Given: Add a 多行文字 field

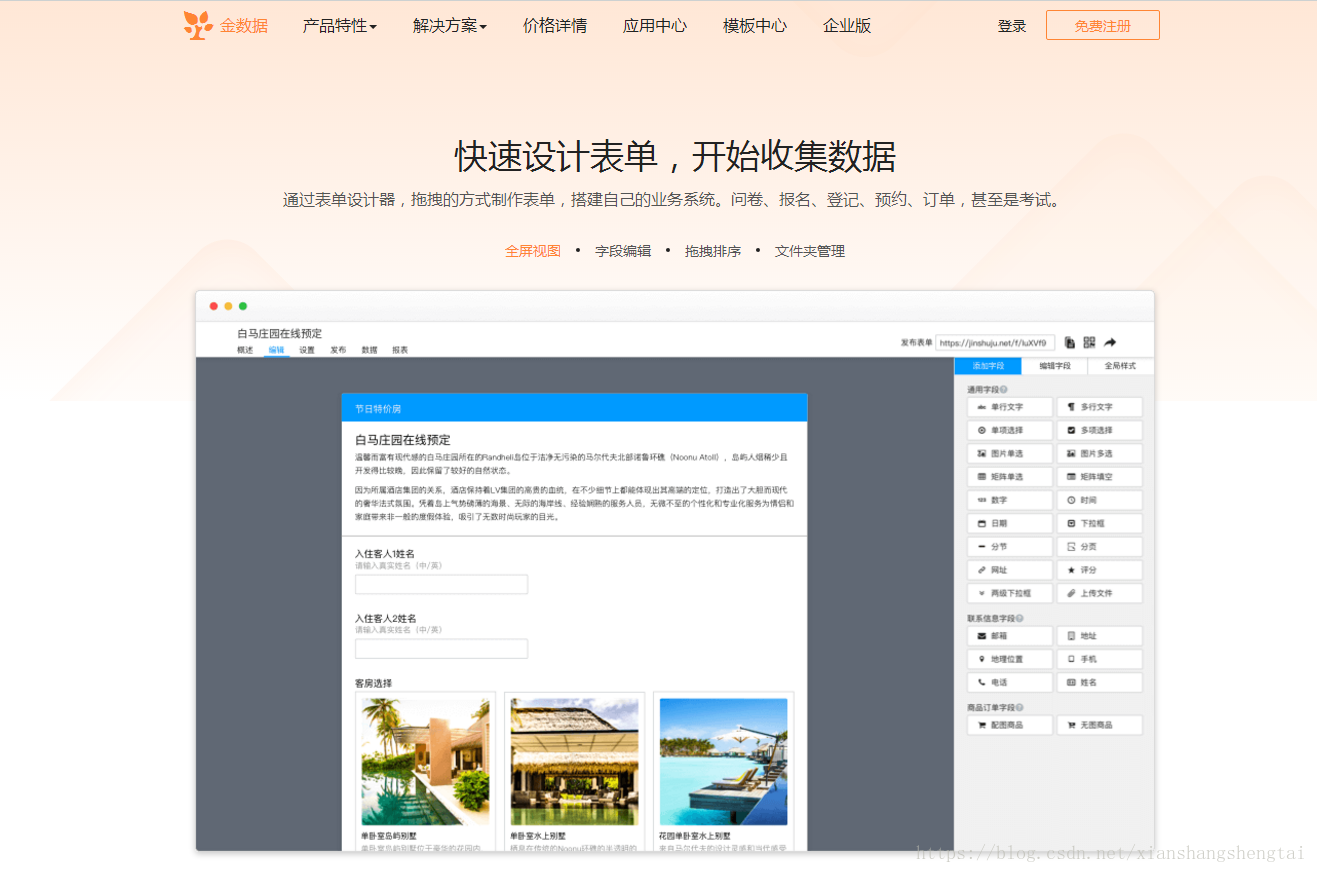Looking at the screenshot, I should 1099,407.
